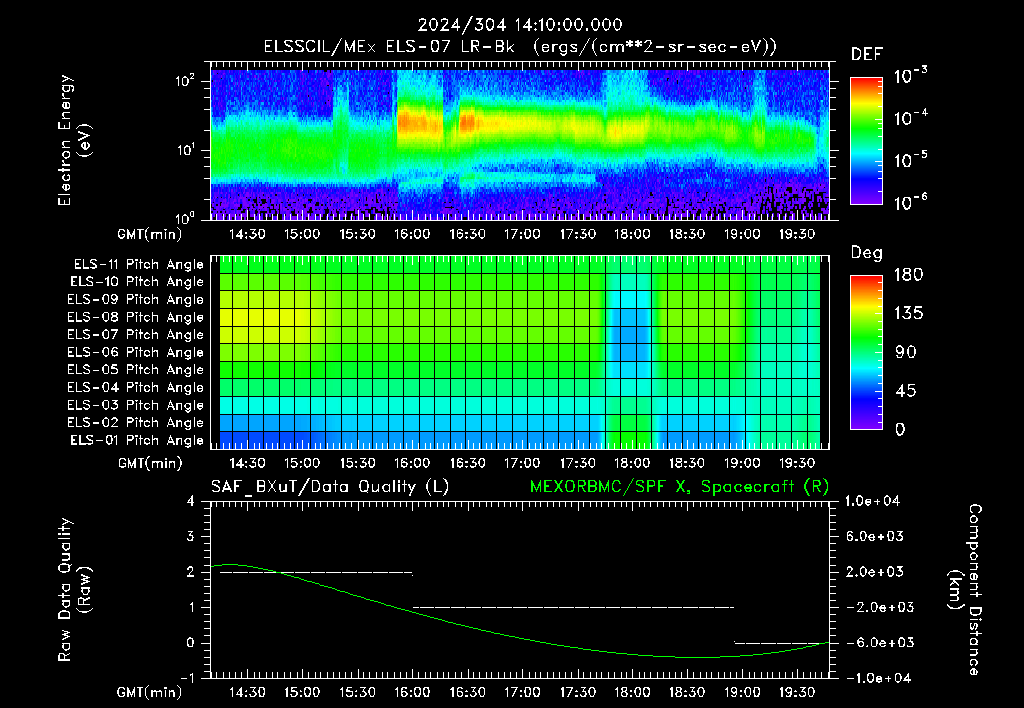Click the 180 value on Deg scale
Image resolution: width=1024 pixels, height=708 pixels.
coord(908,275)
